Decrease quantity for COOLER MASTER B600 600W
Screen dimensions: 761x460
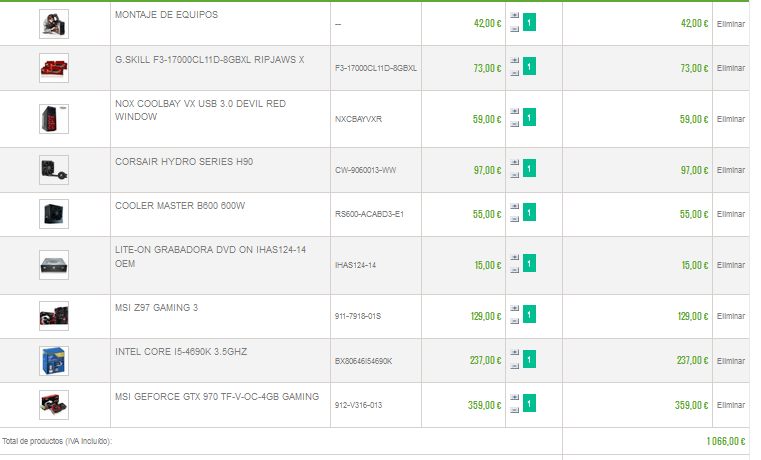tap(514, 219)
